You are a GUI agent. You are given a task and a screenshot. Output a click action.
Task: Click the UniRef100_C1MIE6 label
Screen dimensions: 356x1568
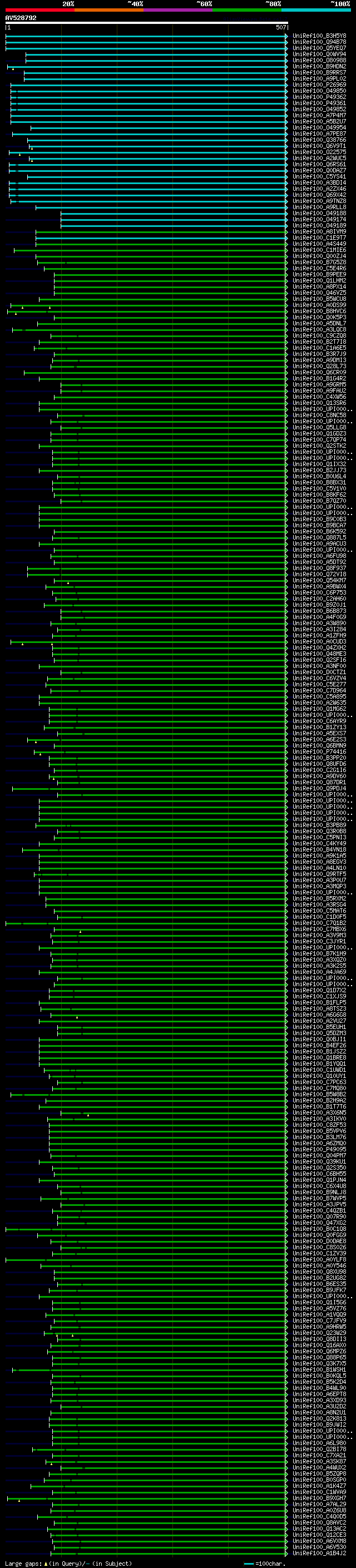(319, 250)
